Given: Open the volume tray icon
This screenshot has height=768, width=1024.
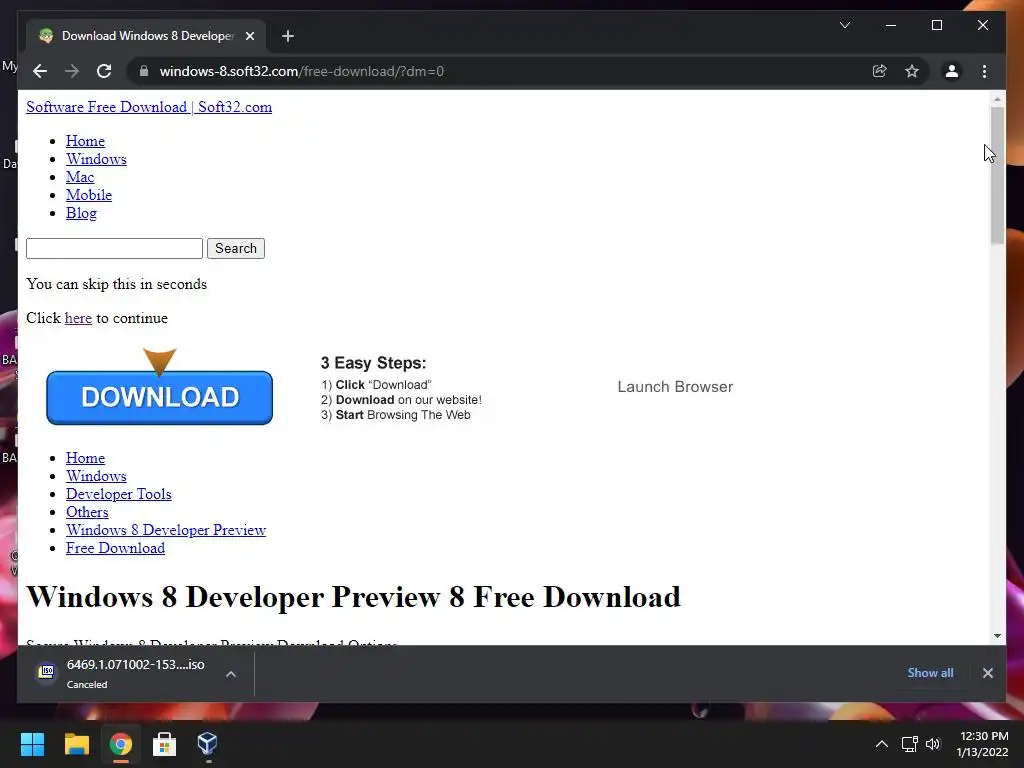Looking at the screenshot, I should coord(933,744).
